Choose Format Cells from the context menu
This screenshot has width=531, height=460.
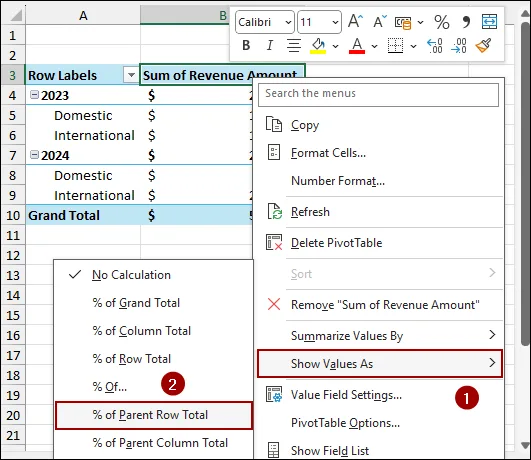point(379,153)
